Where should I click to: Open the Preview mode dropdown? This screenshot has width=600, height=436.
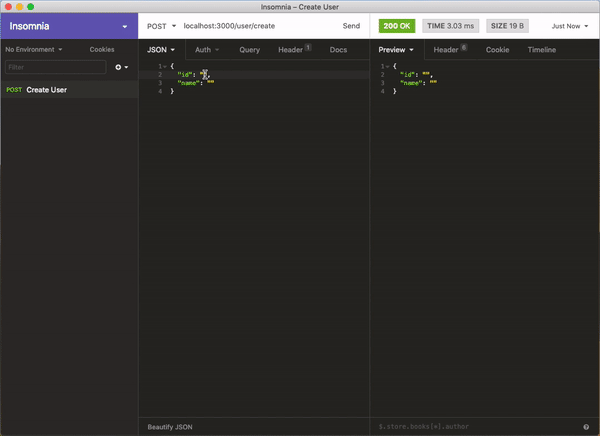pyautogui.click(x=396, y=50)
